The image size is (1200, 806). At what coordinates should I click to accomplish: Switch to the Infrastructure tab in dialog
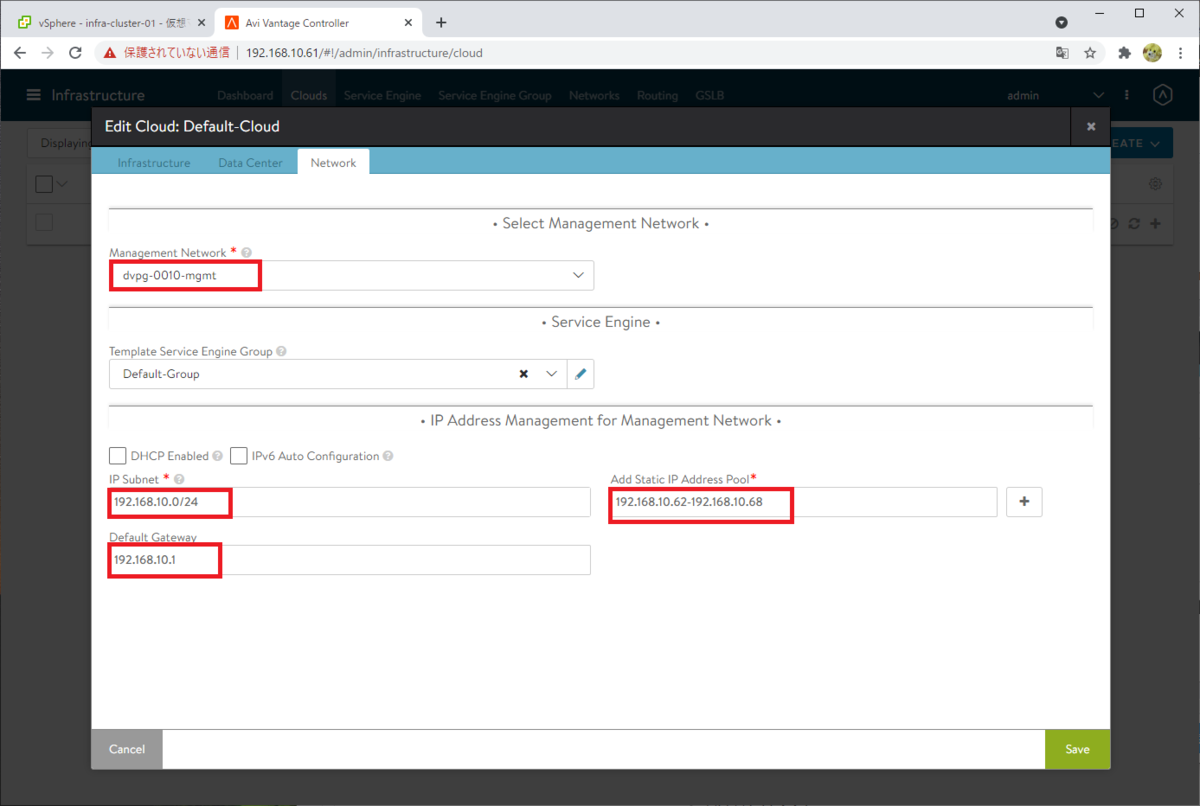point(154,162)
